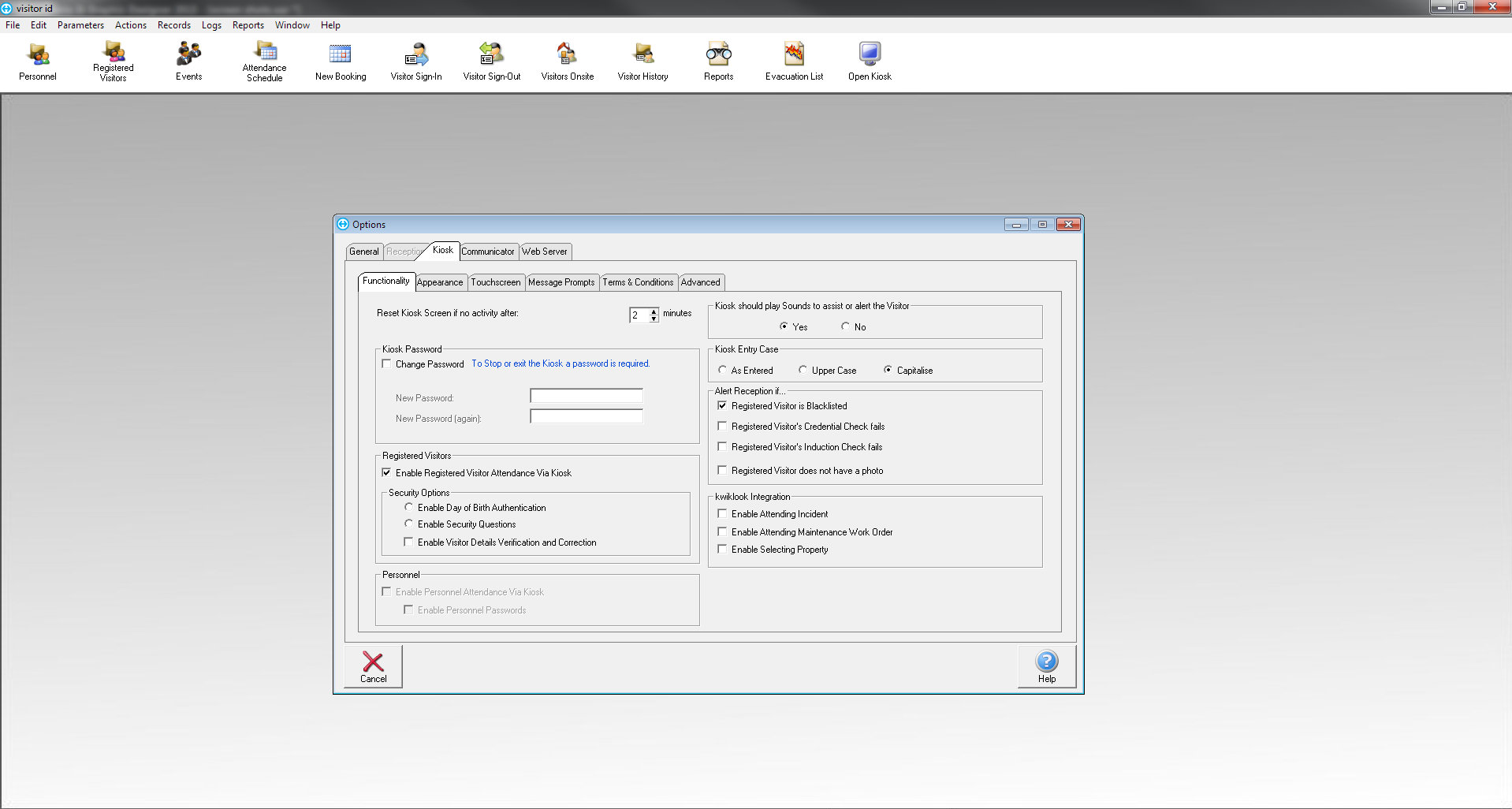Image resolution: width=1512 pixels, height=809 pixels.
Task: Select the Upper Case radio button
Action: [x=803, y=370]
